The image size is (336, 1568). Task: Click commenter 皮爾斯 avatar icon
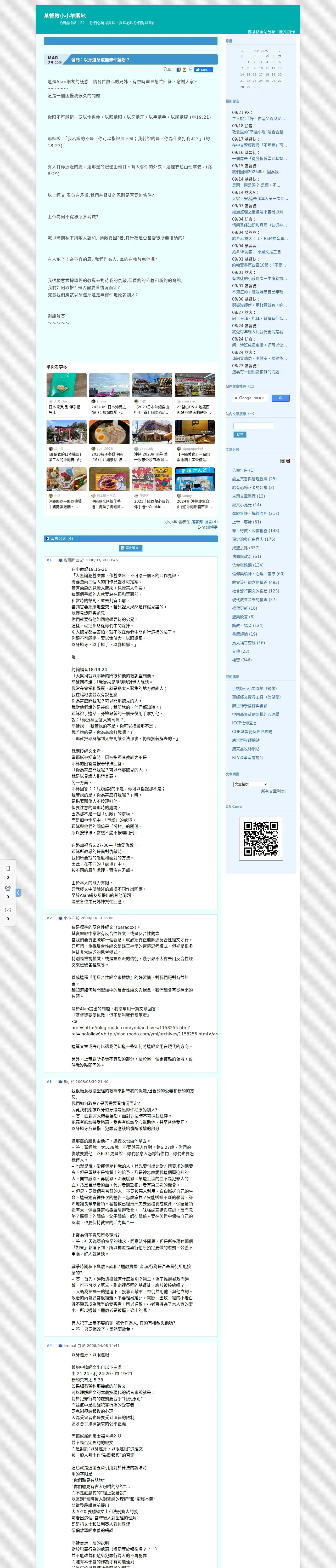point(60,561)
